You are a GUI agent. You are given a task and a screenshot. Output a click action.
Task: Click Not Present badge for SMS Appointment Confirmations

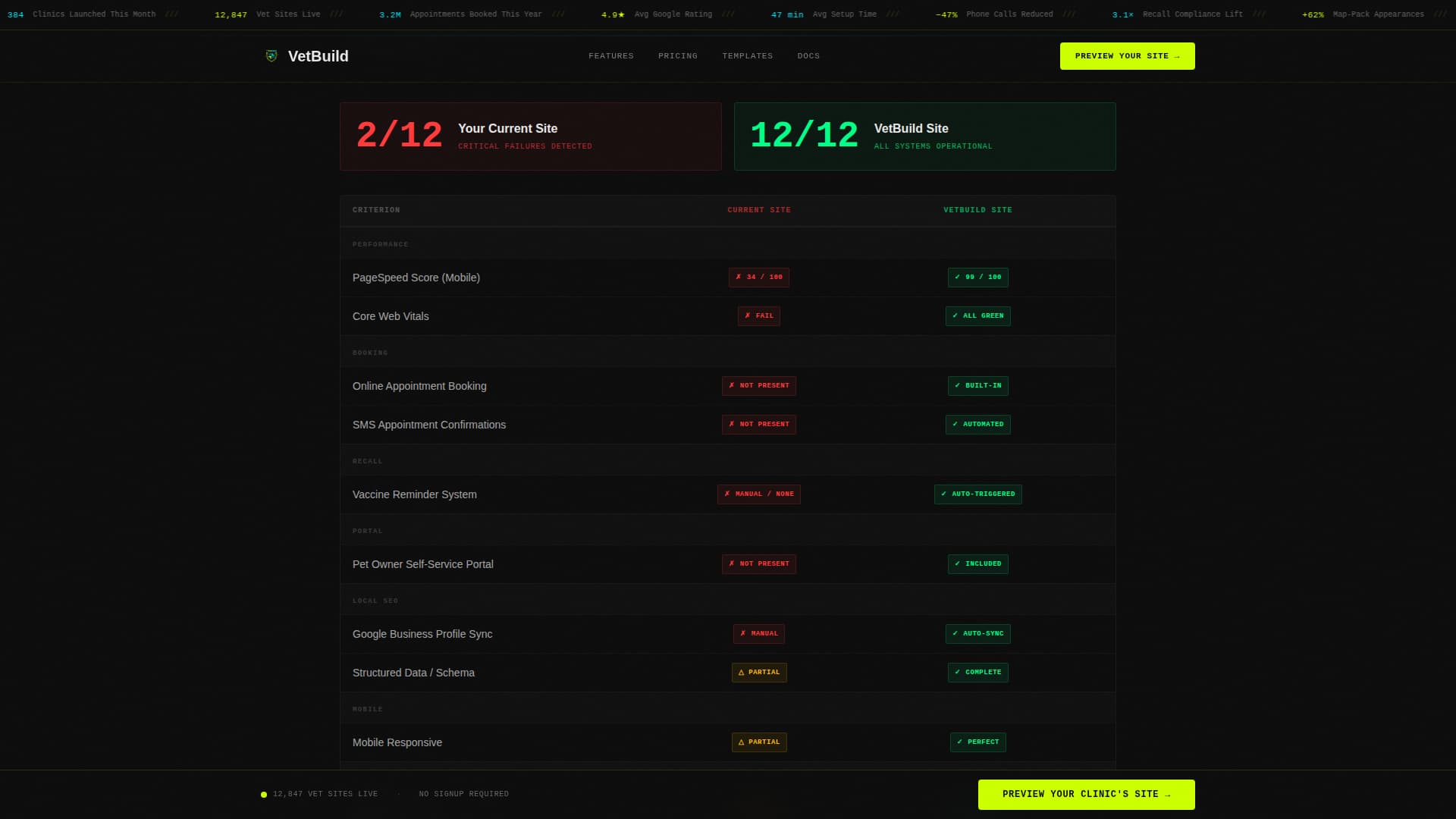point(759,425)
